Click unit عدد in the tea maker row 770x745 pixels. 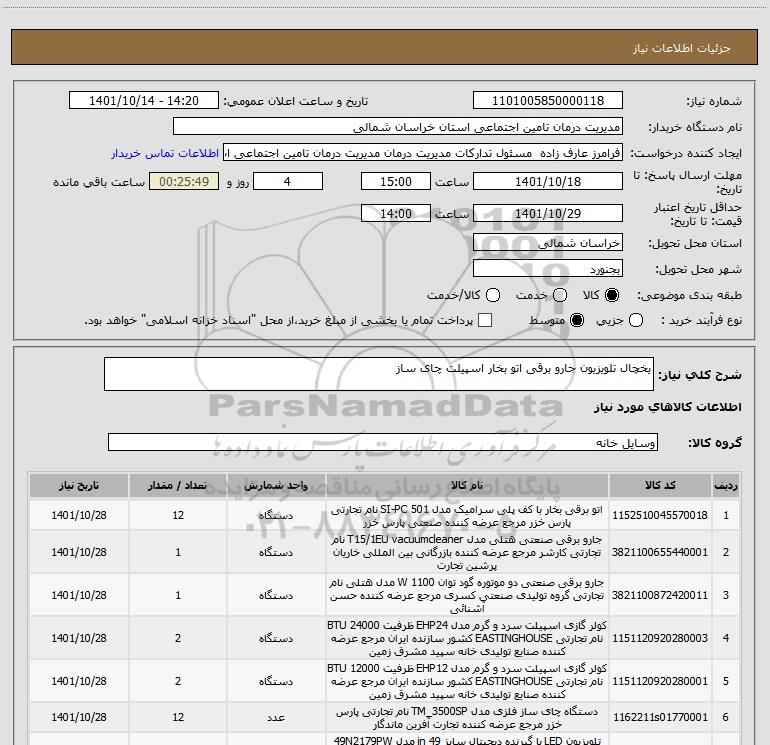tap(276, 717)
